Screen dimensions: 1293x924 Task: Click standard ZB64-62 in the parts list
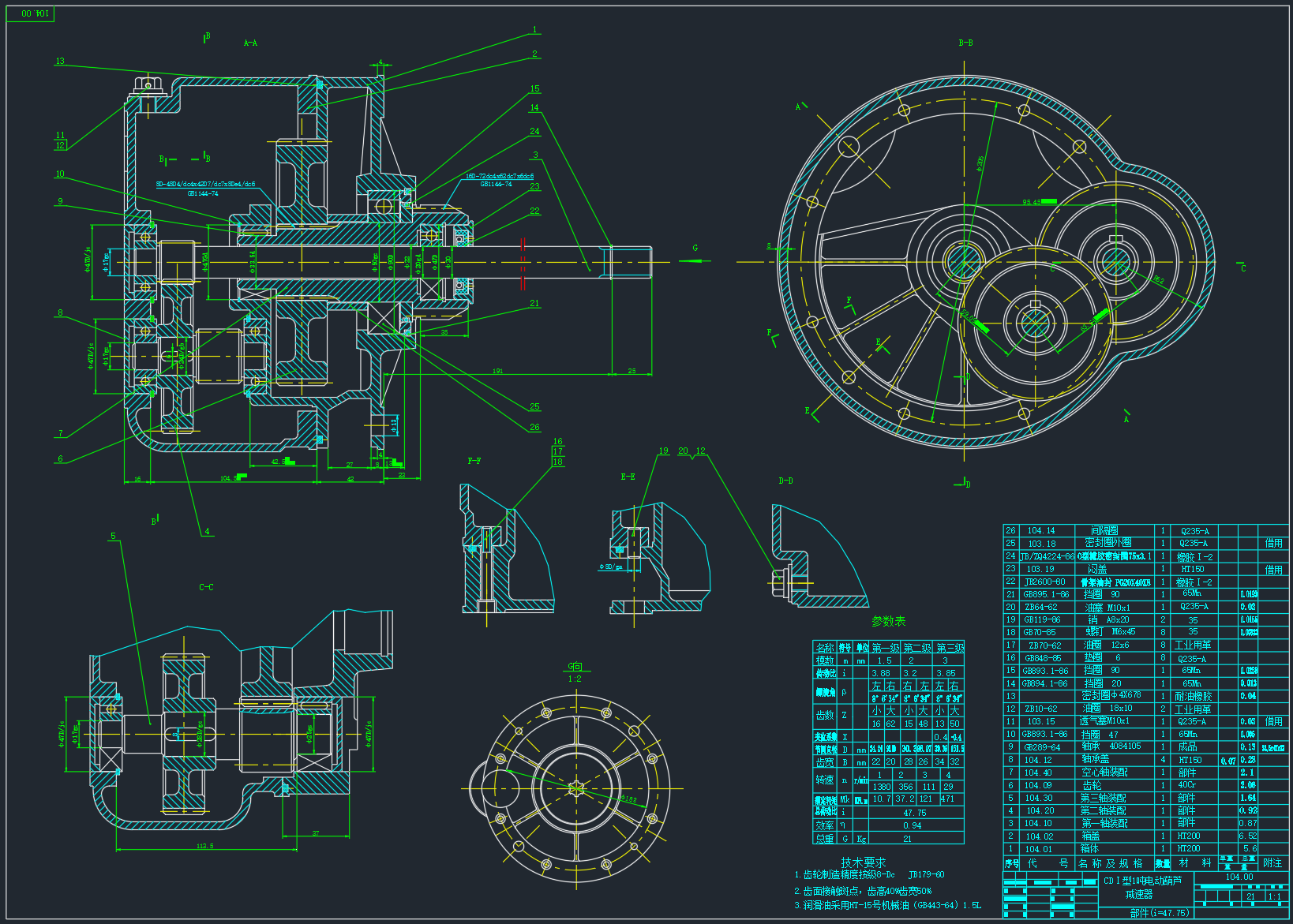tap(1040, 607)
